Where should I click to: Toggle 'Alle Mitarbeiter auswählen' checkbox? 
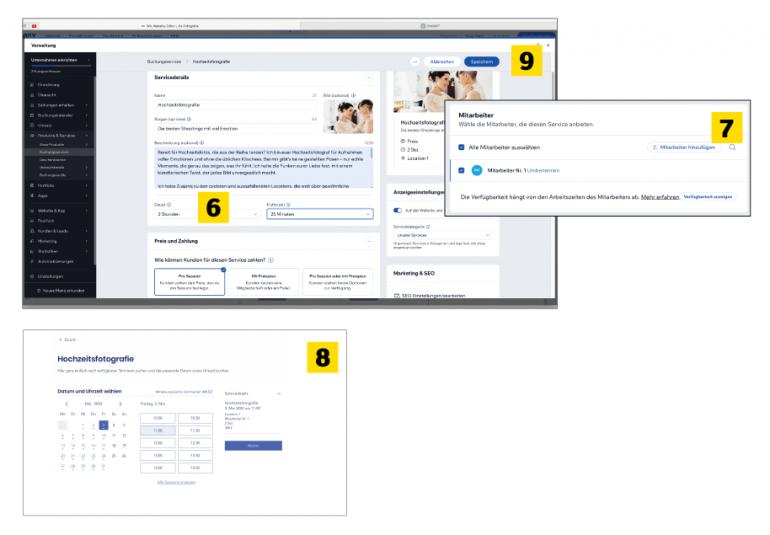tap(461, 147)
